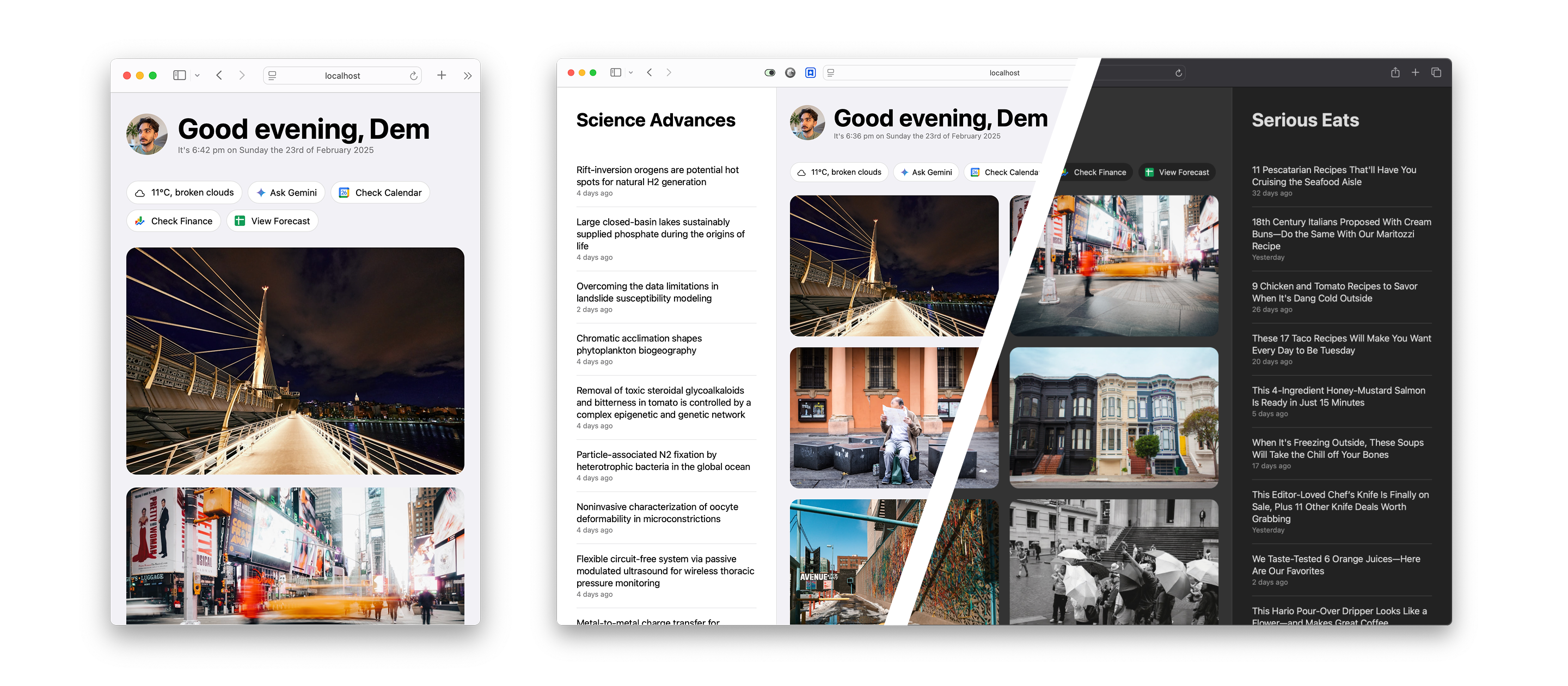Click the Check Calendar chip in wide window
Image resolution: width=1568 pixels, height=686 pixels.
click(1004, 172)
